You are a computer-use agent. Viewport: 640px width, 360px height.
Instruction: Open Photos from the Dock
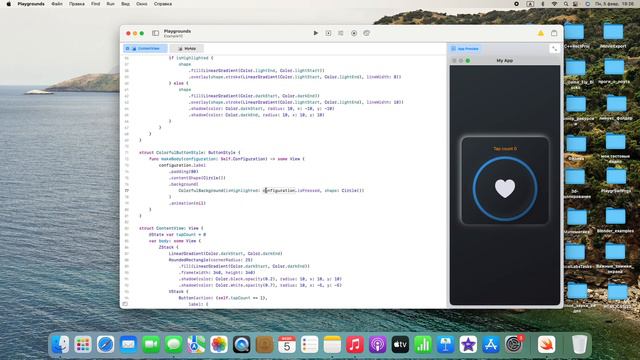coord(219,344)
